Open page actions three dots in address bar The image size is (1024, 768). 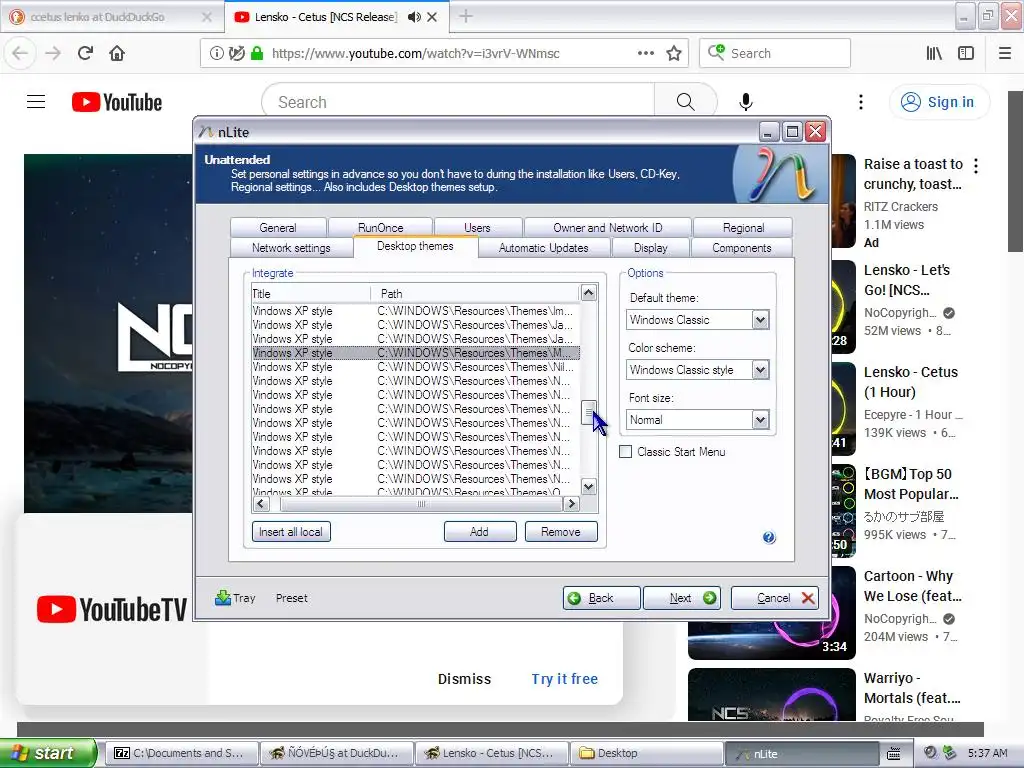click(646, 53)
